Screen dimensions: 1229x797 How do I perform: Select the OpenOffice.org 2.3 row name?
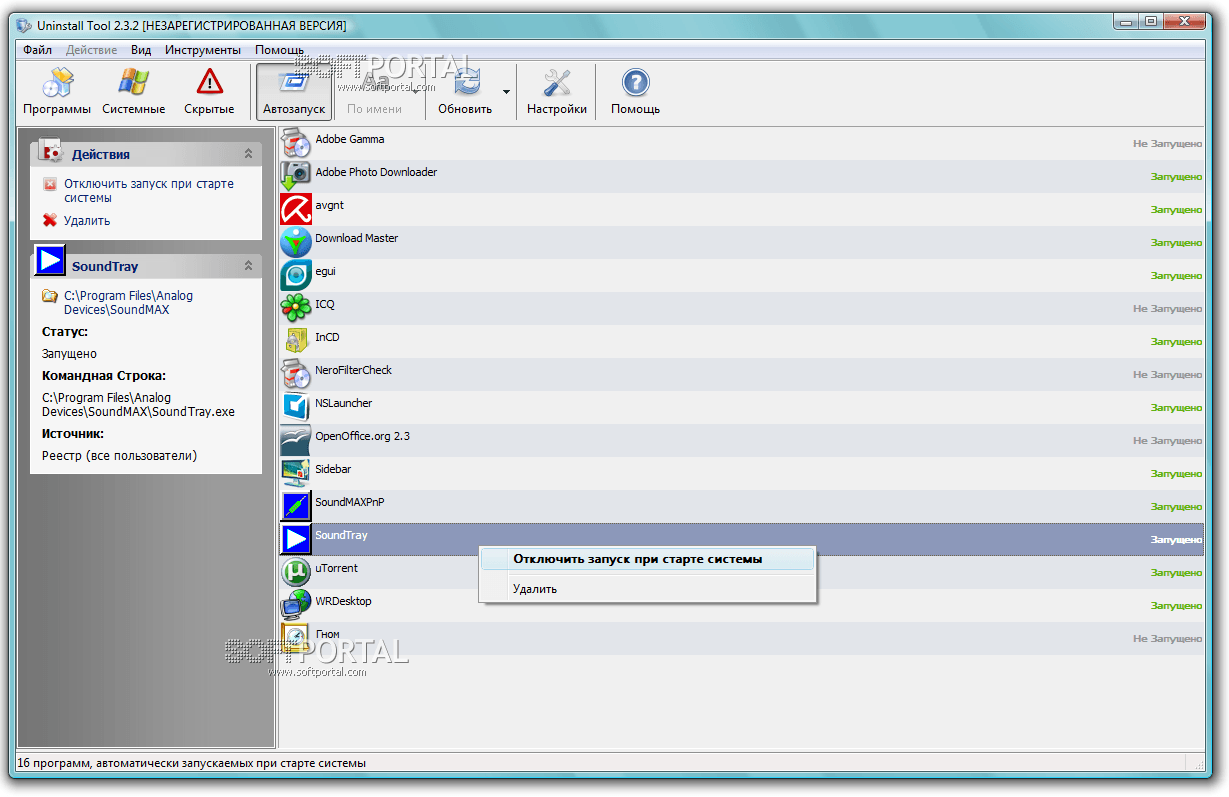point(362,436)
